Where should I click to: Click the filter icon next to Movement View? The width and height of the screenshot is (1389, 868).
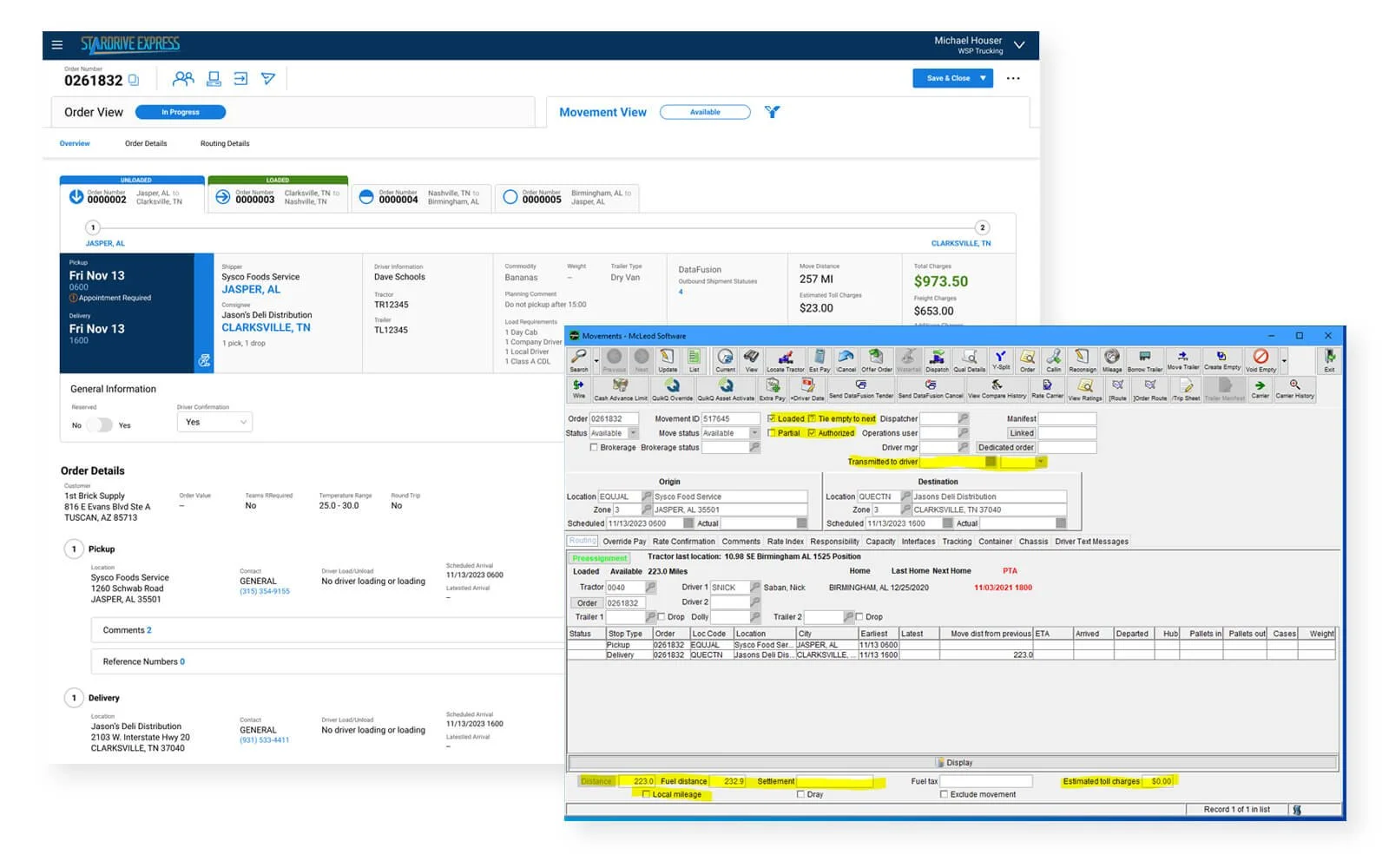click(772, 112)
